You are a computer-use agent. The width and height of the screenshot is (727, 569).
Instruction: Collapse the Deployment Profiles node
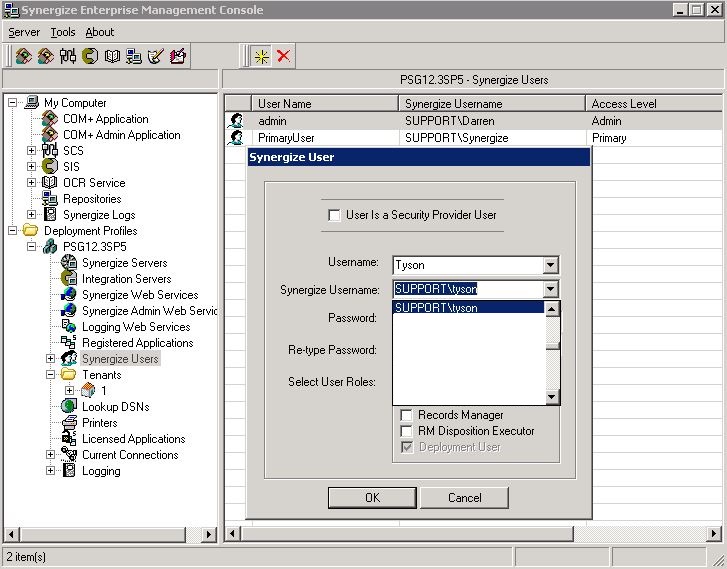(x=13, y=230)
